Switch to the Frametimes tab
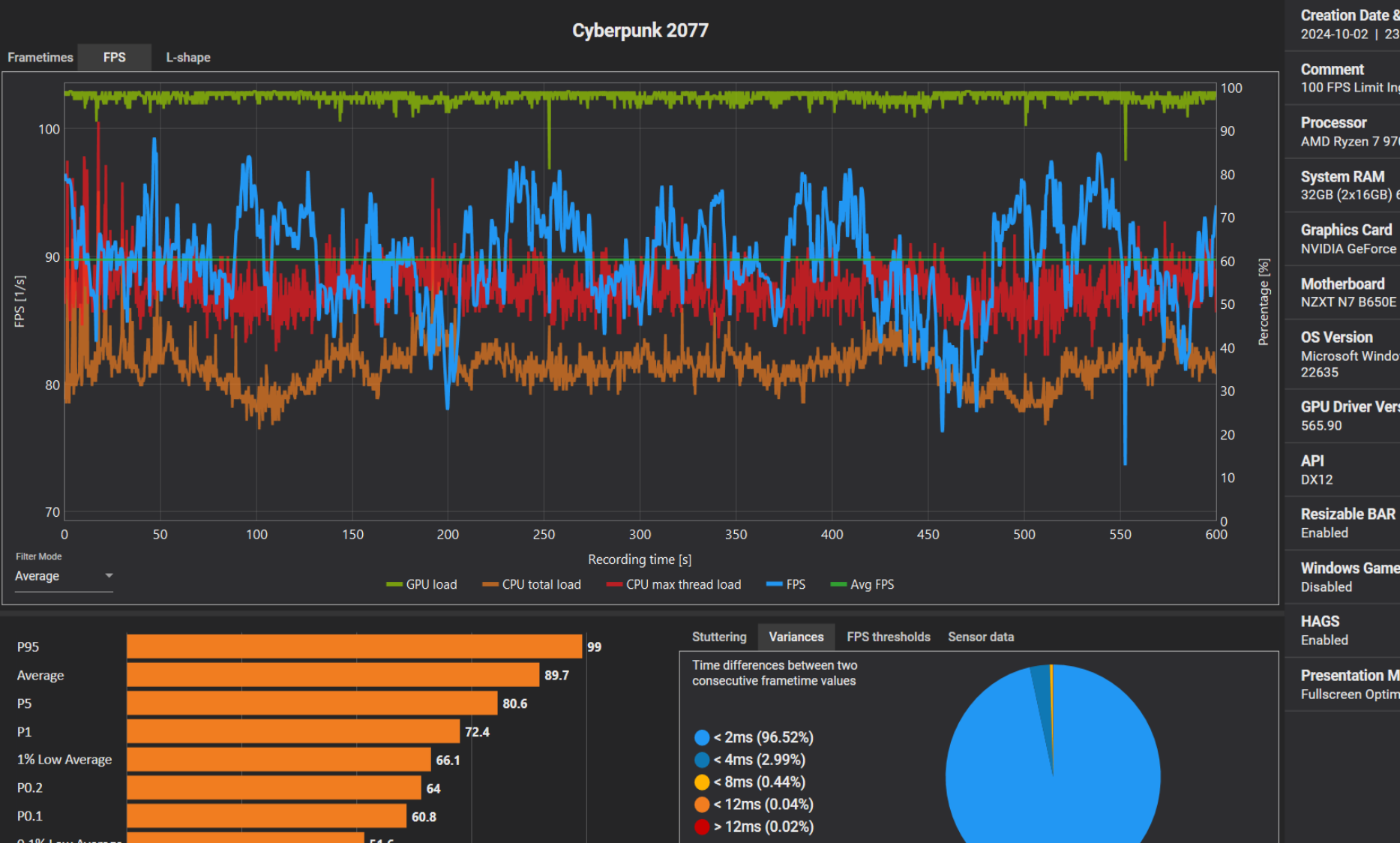Image resolution: width=1400 pixels, height=843 pixels. 40,58
